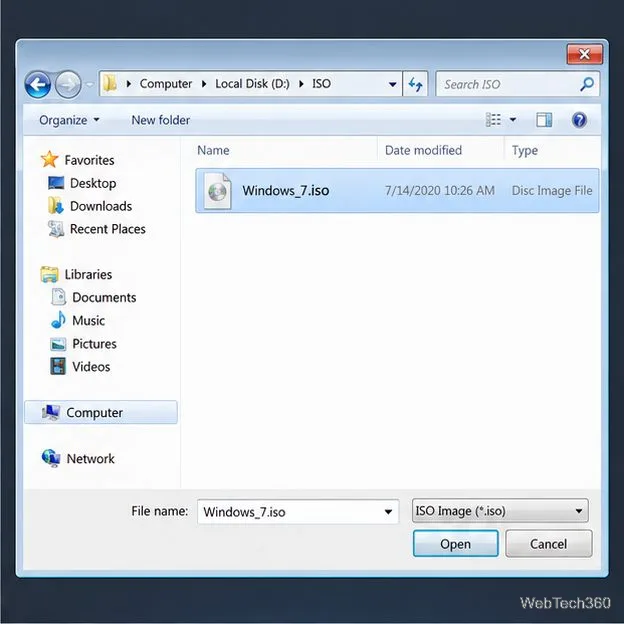This screenshot has height=624, width=624.
Task: Select Local Disk (D:) breadcrumb
Action: click(x=252, y=84)
